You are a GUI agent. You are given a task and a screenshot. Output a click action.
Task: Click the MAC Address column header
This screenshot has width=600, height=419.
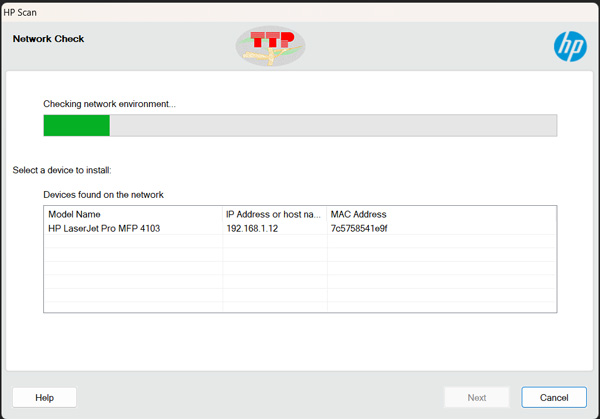[x=442, y=214]
